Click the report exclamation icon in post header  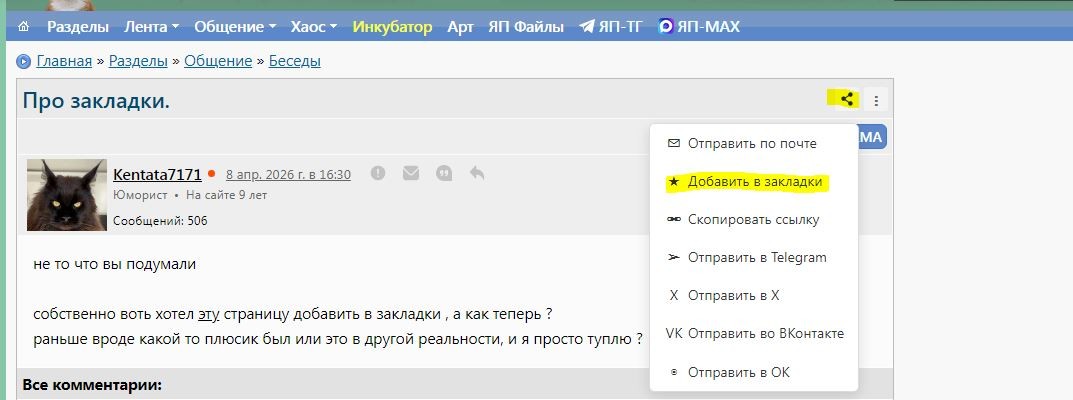(x=378, y=174)
